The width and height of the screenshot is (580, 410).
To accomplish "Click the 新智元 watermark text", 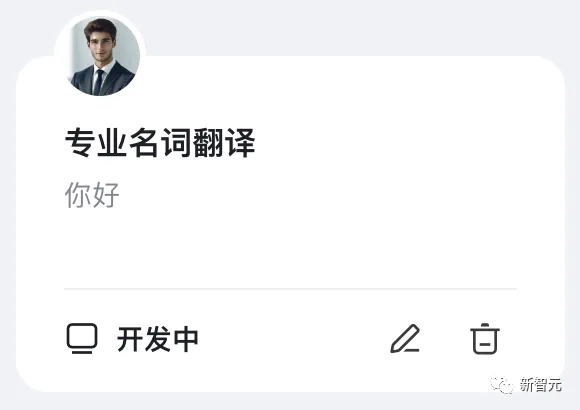I will point(541,385).
